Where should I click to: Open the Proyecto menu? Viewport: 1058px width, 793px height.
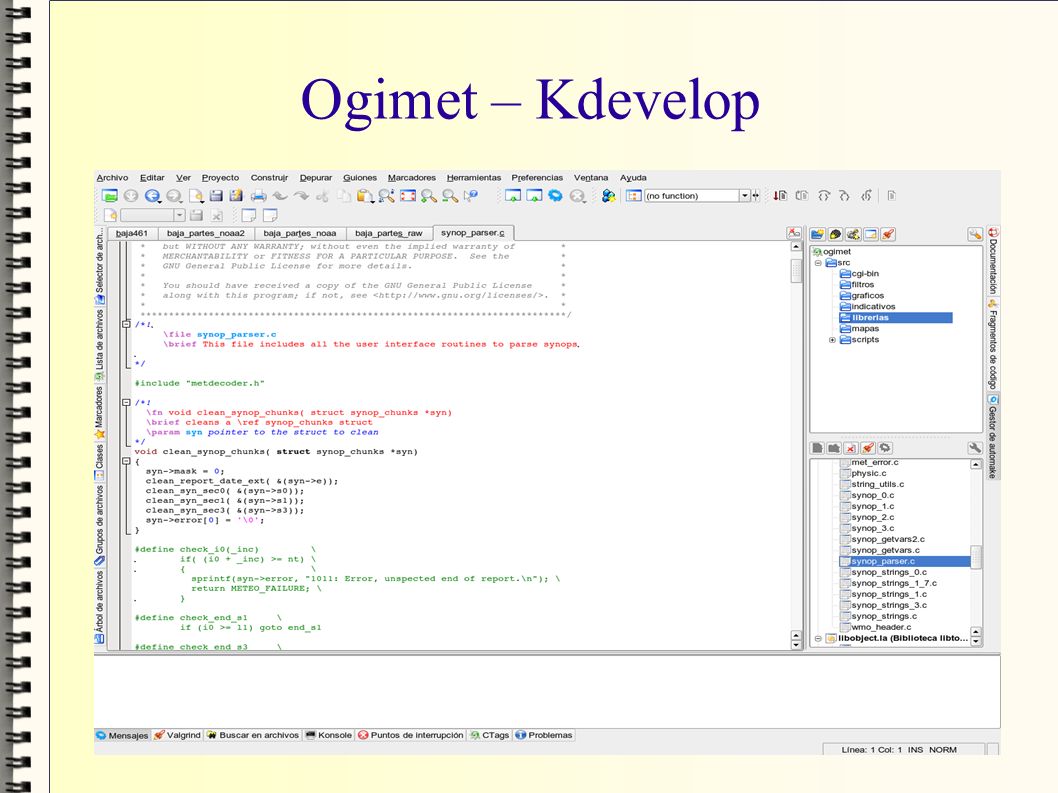(220, 177)
